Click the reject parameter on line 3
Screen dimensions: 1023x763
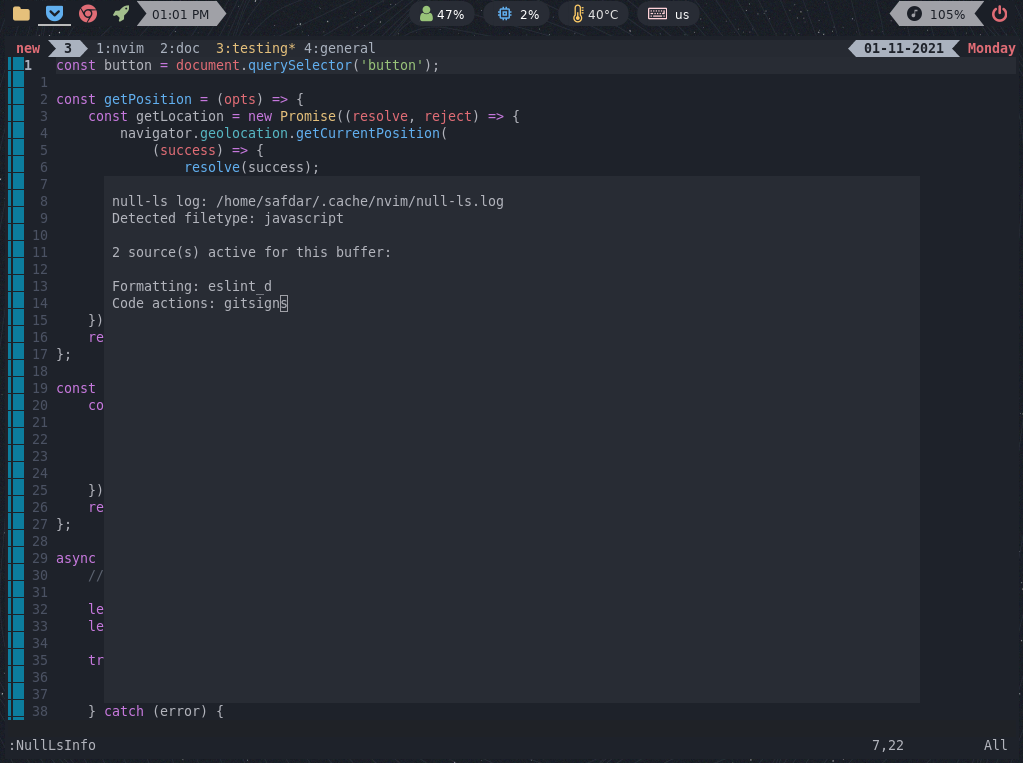448,116
